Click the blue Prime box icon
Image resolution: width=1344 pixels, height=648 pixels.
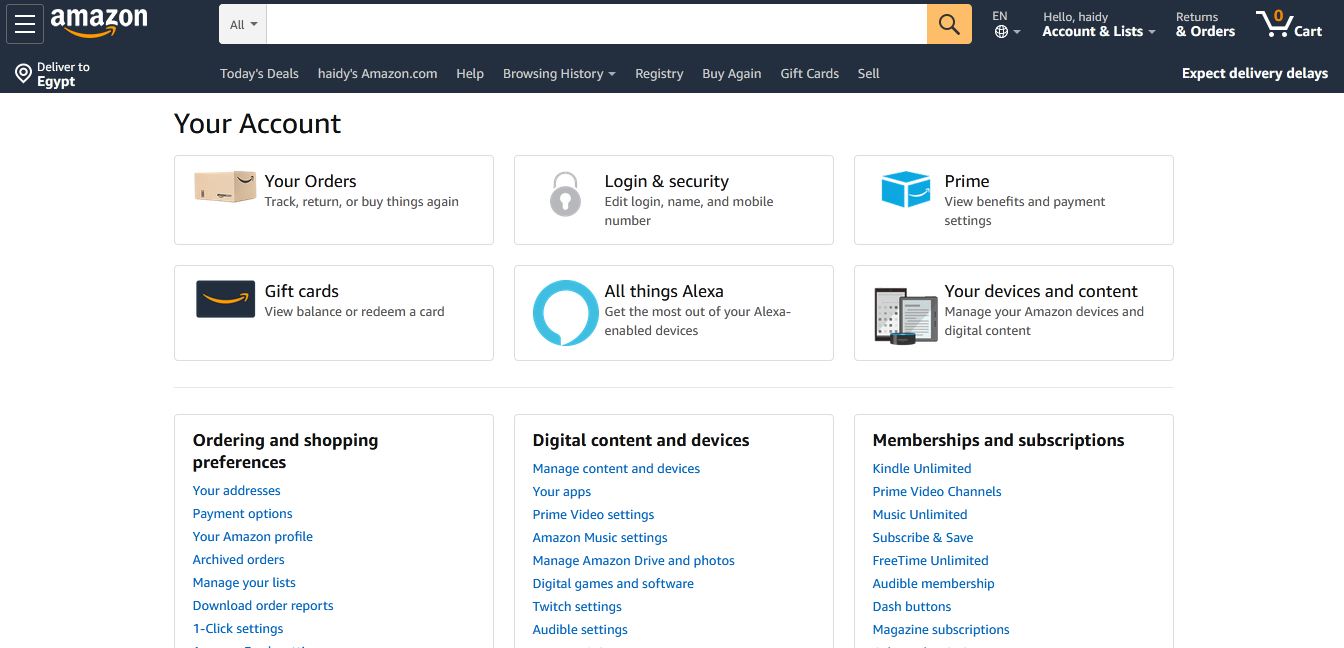pos(905,189)
